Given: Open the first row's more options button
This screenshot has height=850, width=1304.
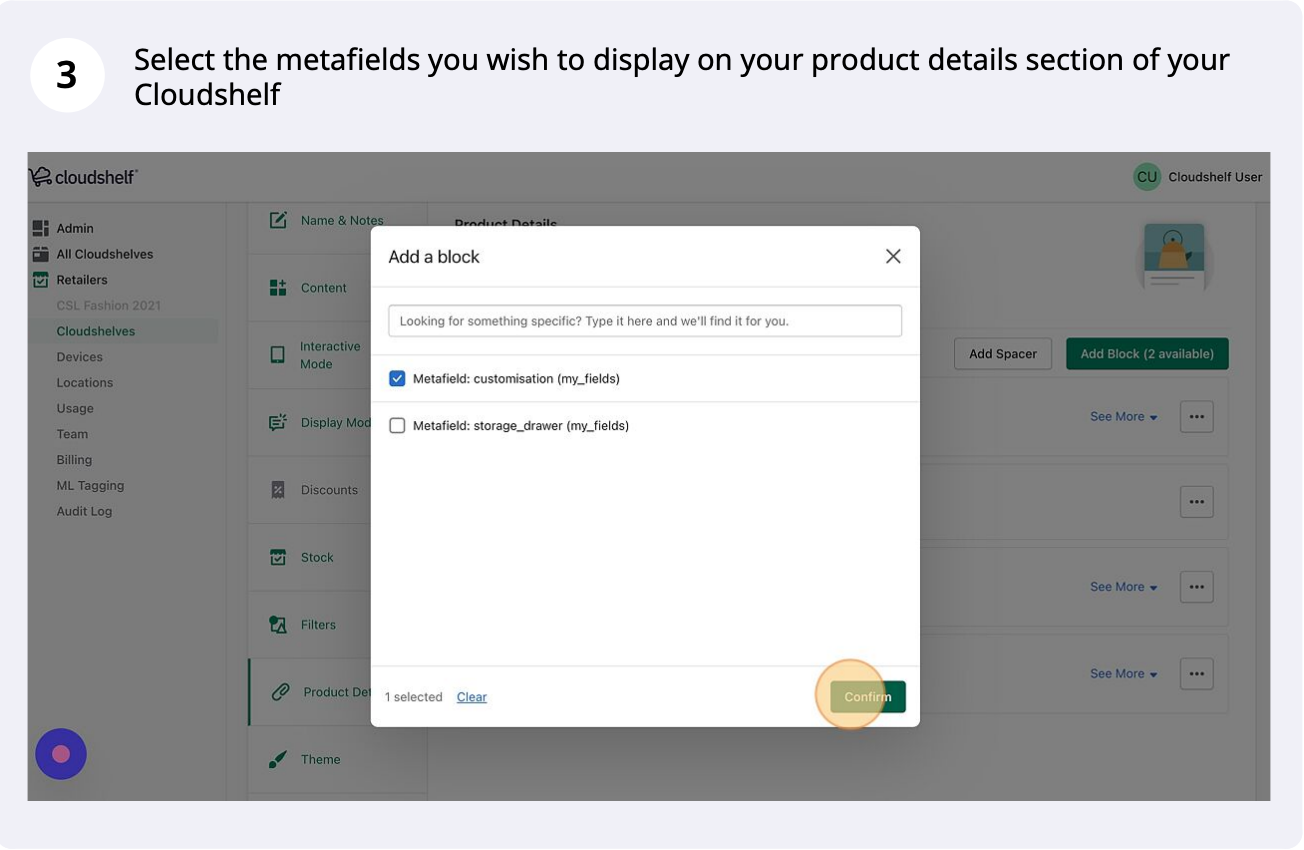Looking at the screenshot, I should [1197, 417].
